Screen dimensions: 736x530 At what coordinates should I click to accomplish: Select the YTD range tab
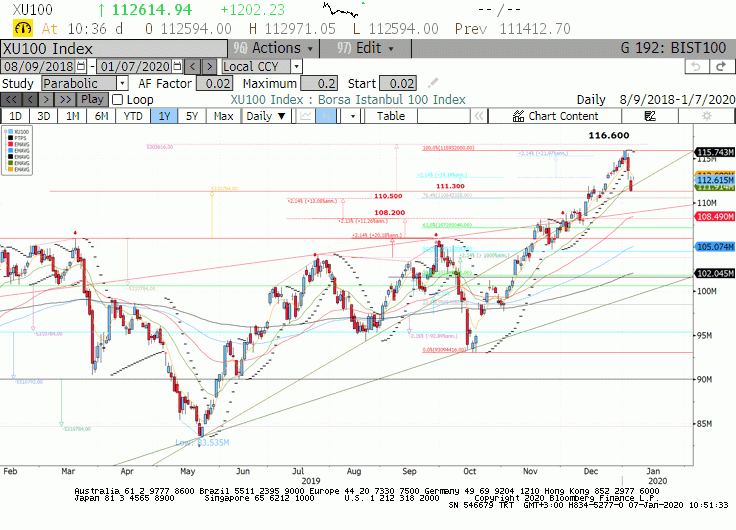pyautogui.click(x=133, y=116)
